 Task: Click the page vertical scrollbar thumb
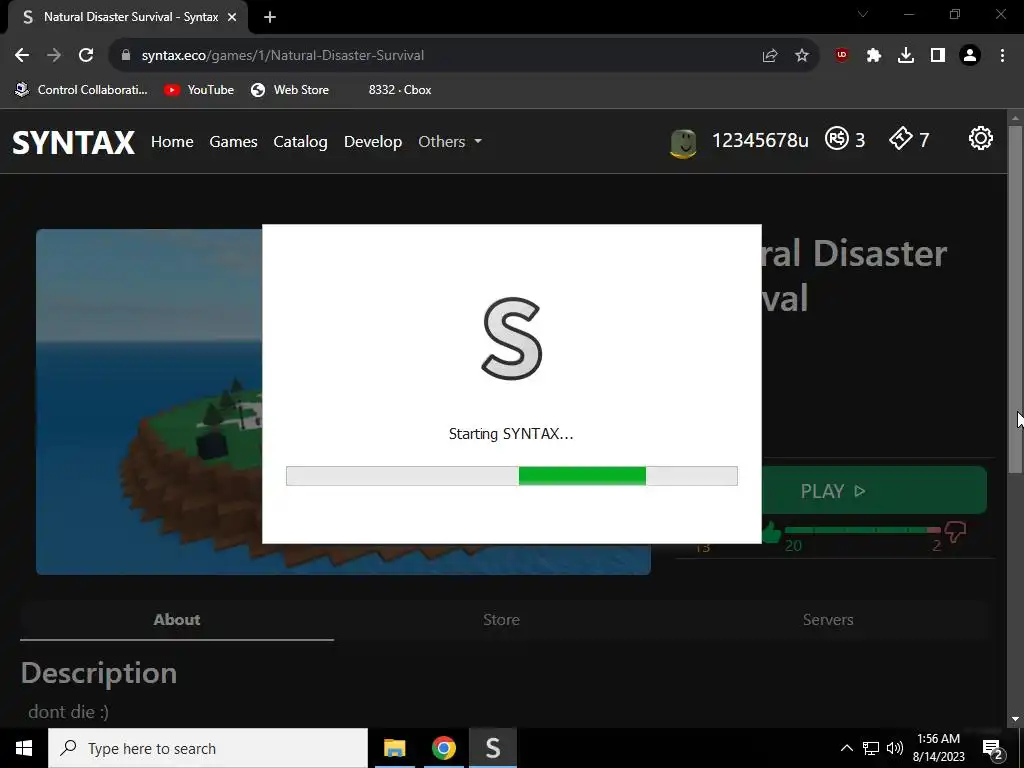1015,298
